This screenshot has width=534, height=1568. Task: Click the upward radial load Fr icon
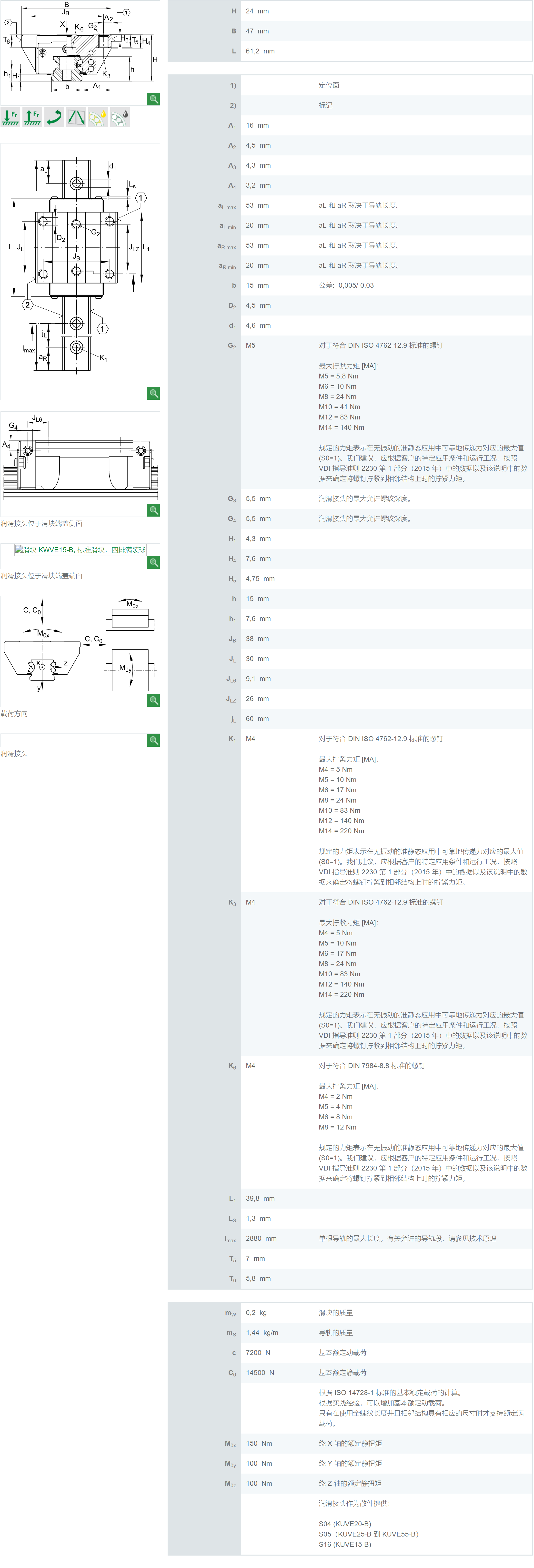tap(32, 117)
